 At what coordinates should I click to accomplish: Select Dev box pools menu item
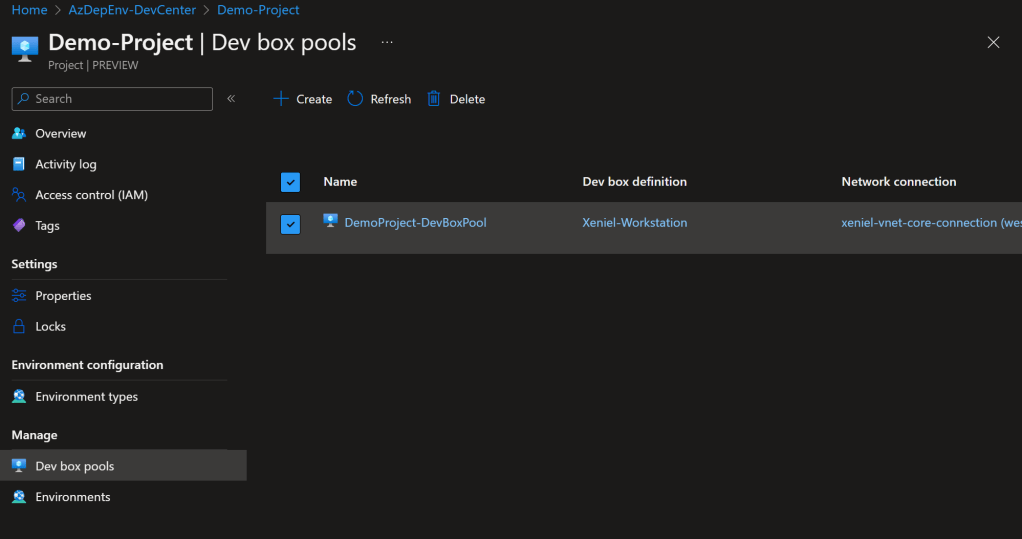click(74, 466)
